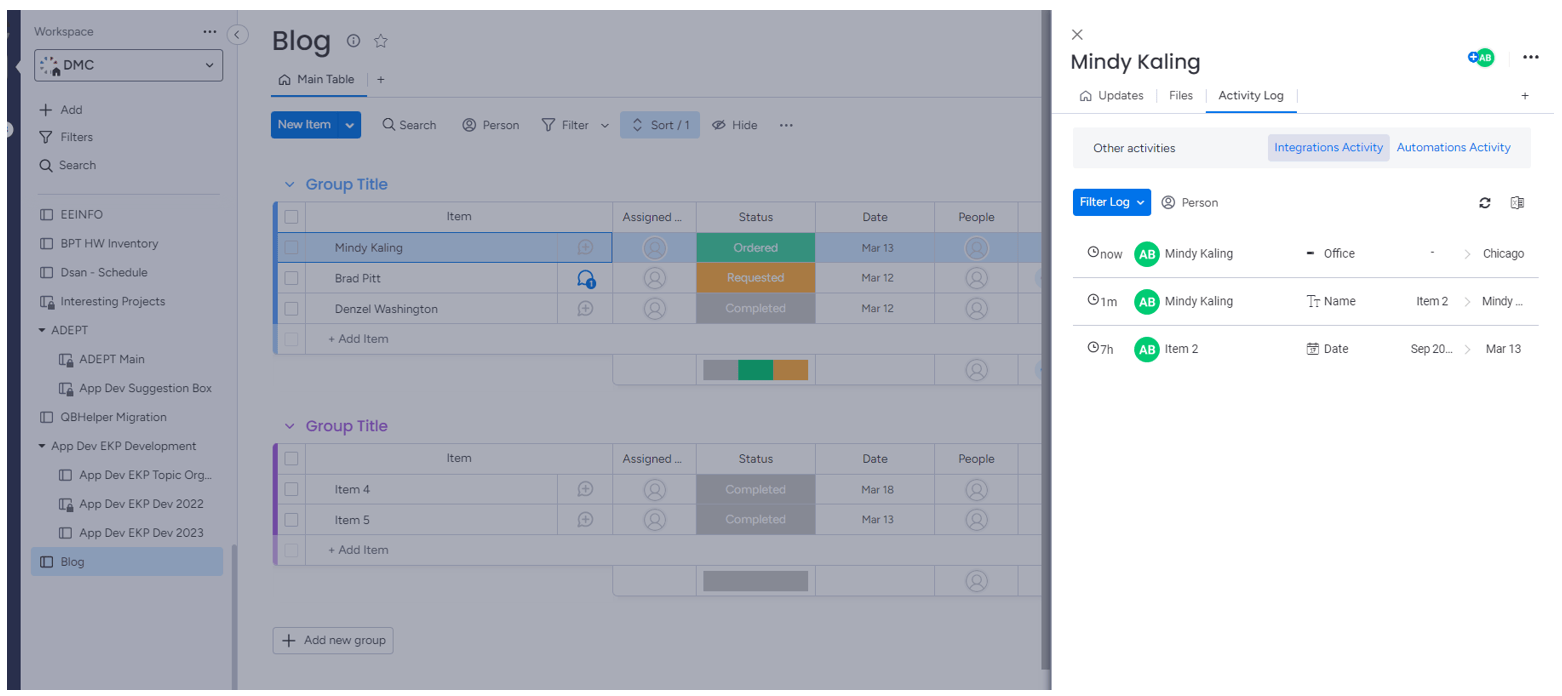1562x696 pixels.
Task: Check the Brad Pitt row checkbox
Action: click(291, 278)
